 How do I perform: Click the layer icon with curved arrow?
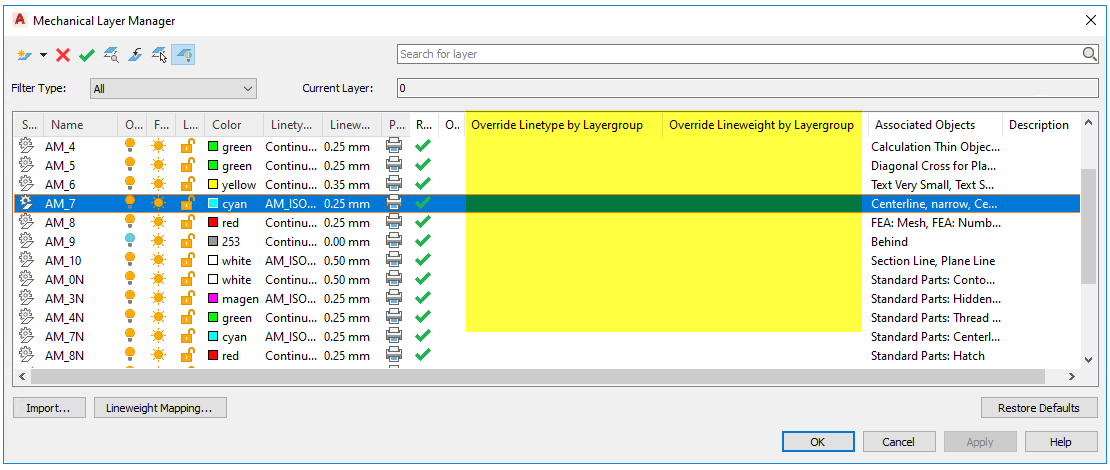[x=135, y=55]
